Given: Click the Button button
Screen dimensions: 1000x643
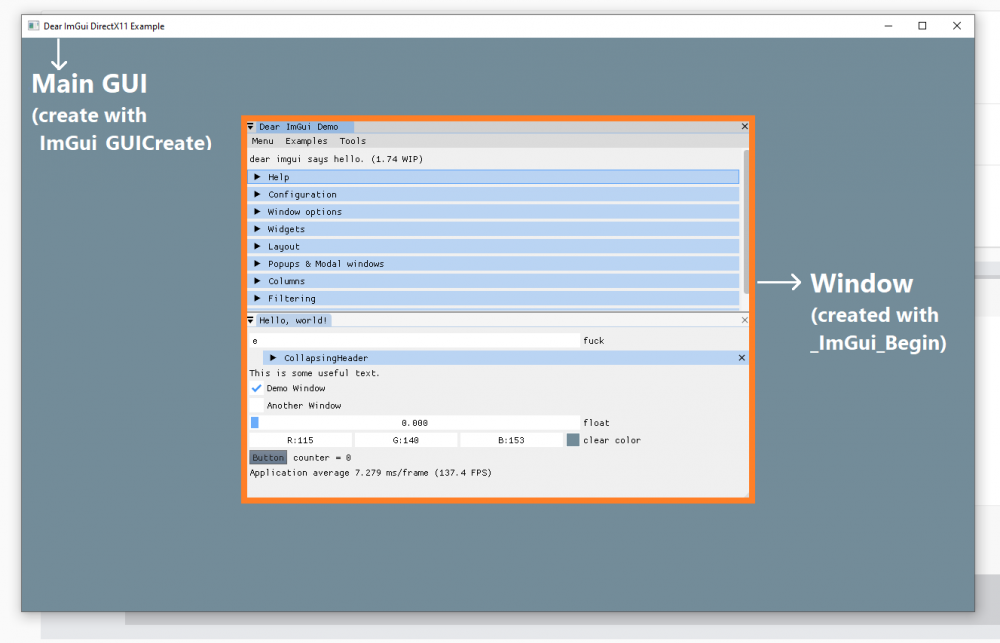Looking at the screenshot, I should tap(268, 457).
